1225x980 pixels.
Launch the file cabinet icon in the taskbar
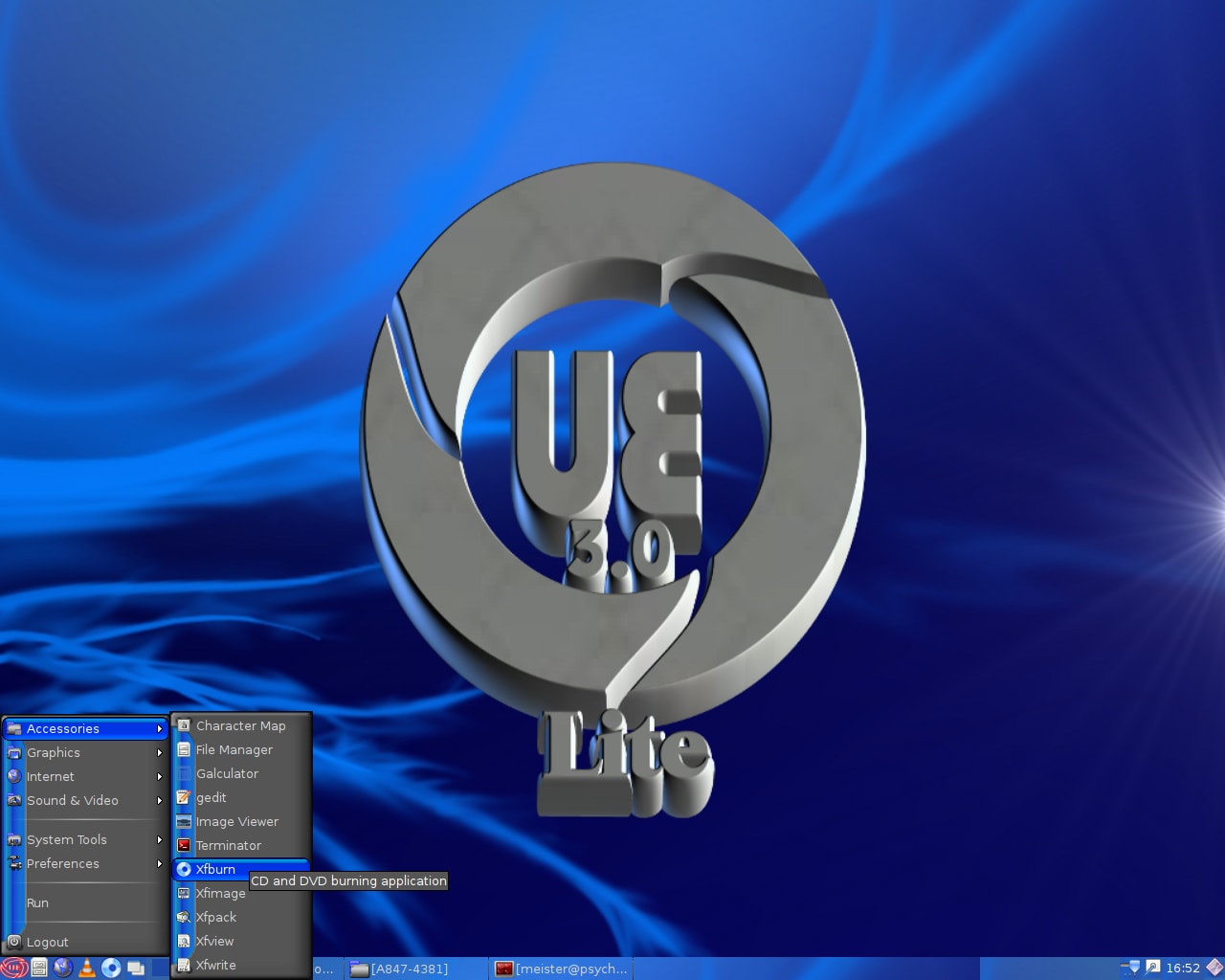point(39,968)
